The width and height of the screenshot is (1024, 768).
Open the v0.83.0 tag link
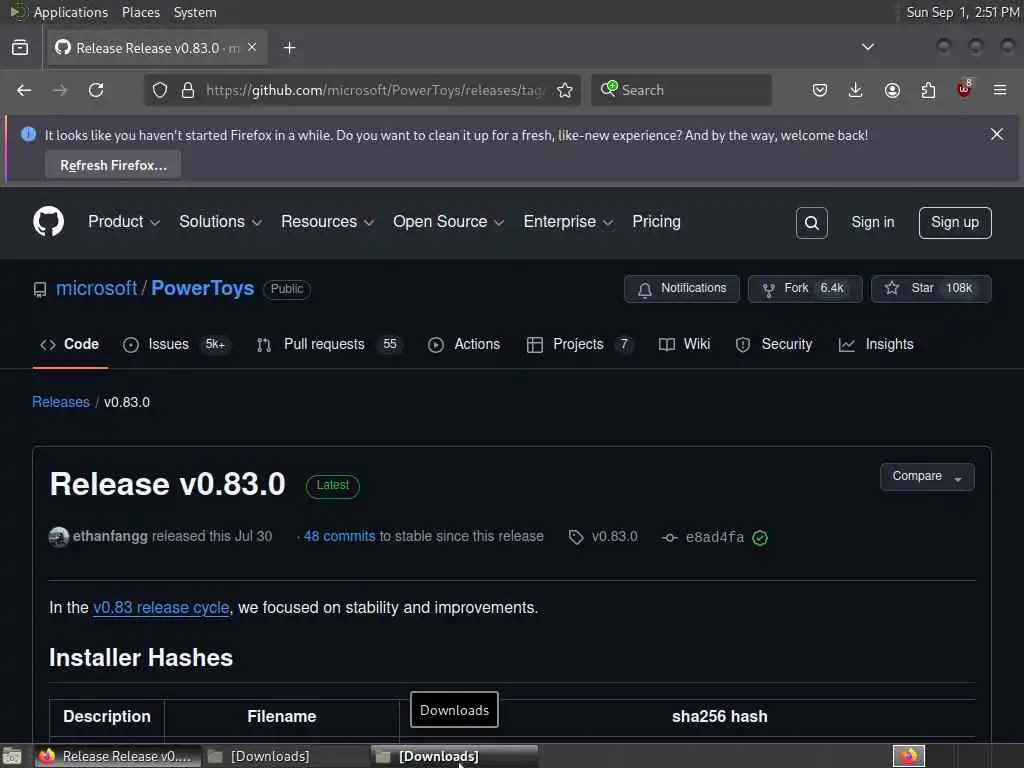615,537
